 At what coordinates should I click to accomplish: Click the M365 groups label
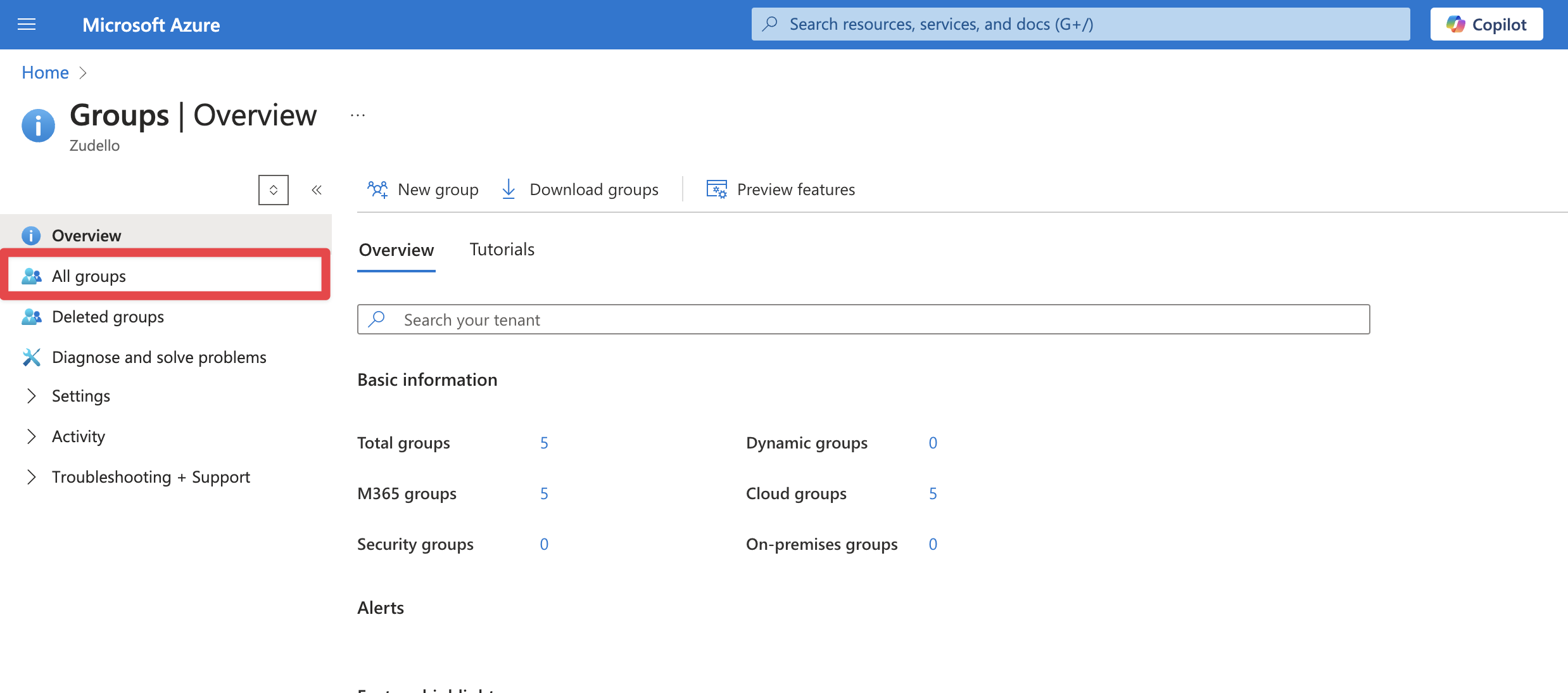pyautogui.click(x=407, y=493)
